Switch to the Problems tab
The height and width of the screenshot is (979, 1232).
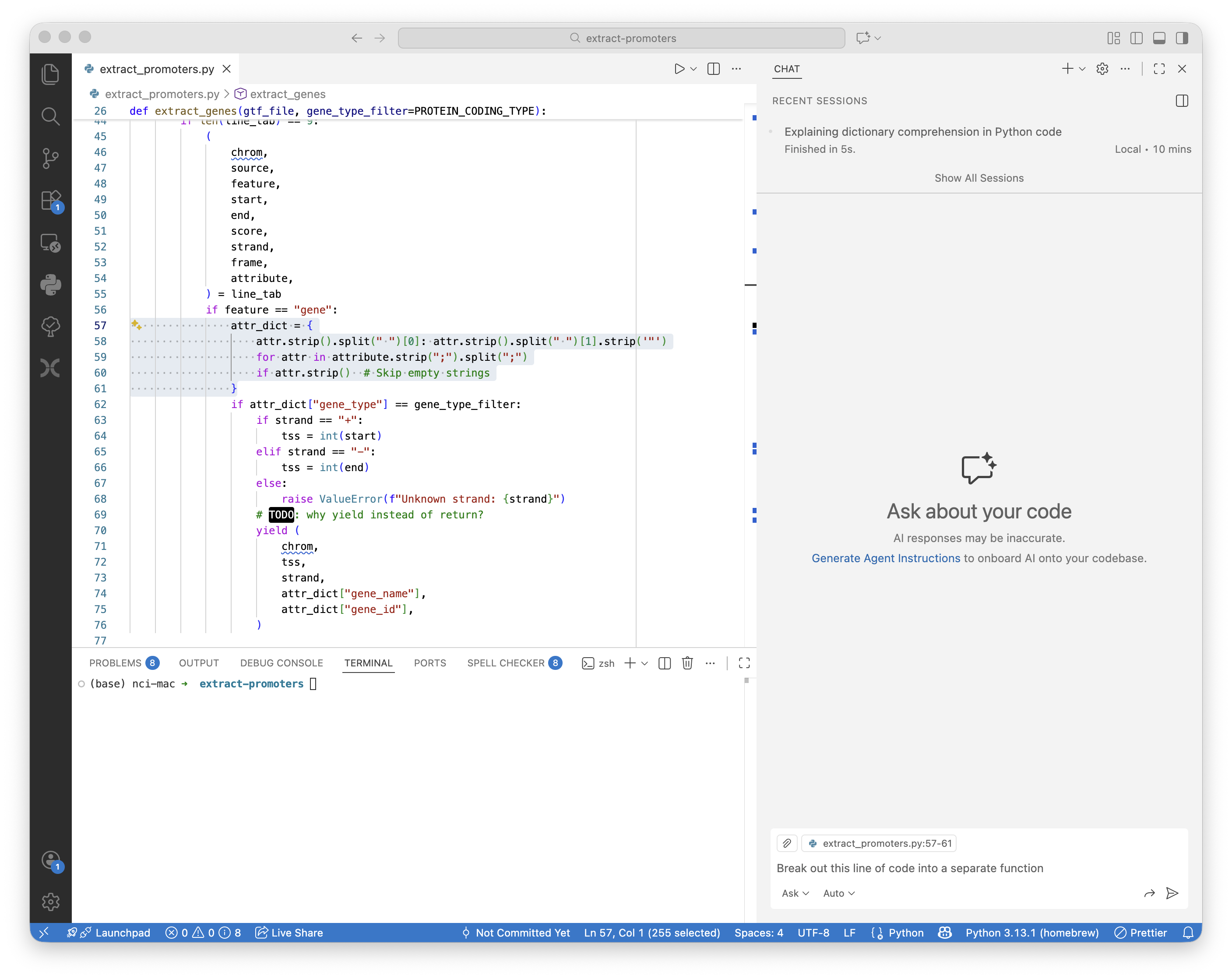point(116,663)
